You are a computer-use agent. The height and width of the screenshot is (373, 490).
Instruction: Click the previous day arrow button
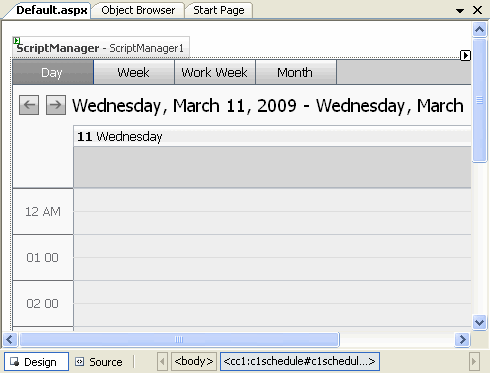29,105
